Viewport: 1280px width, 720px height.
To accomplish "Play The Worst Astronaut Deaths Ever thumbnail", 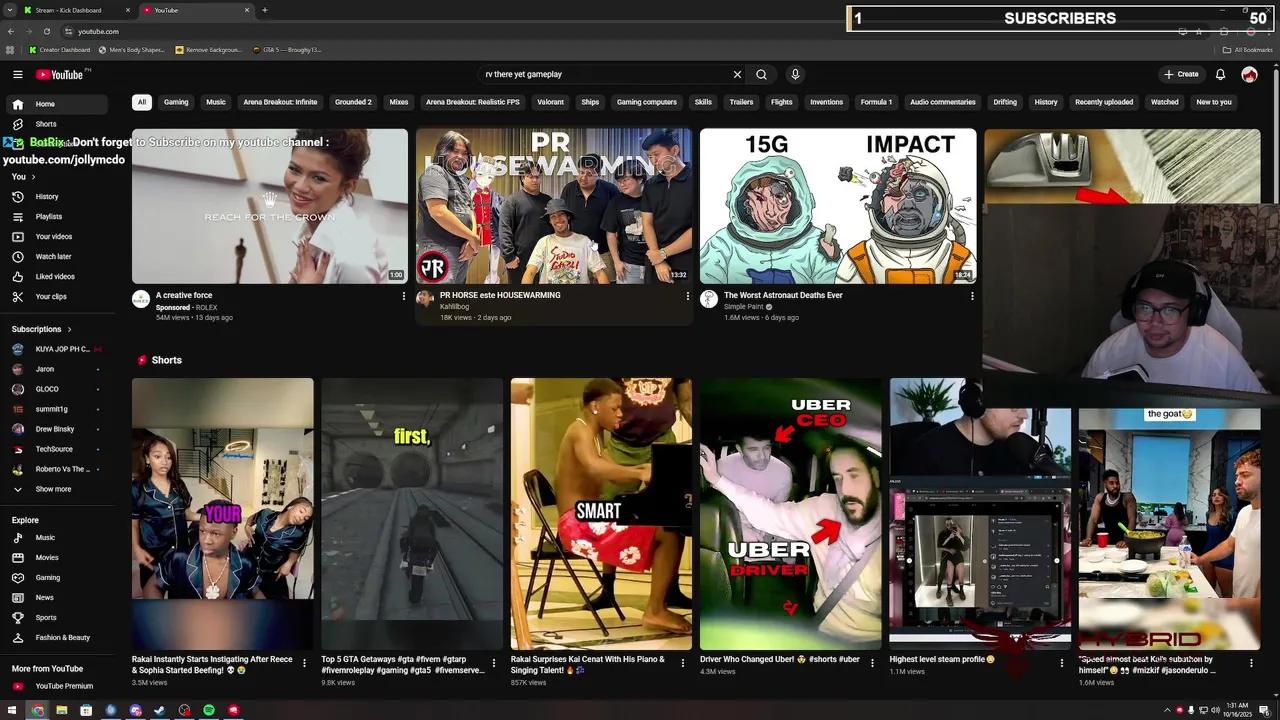I will [x=838, y=206].
